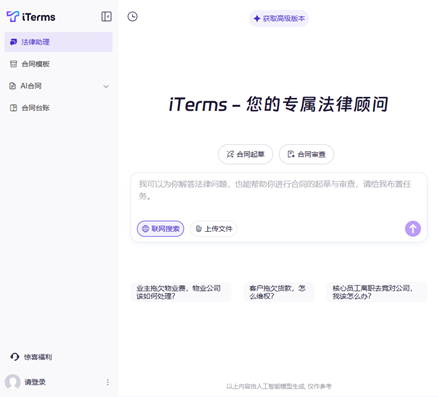Click 请登录 to log in
Screen dimensions: 439x397
coord(35,382)
